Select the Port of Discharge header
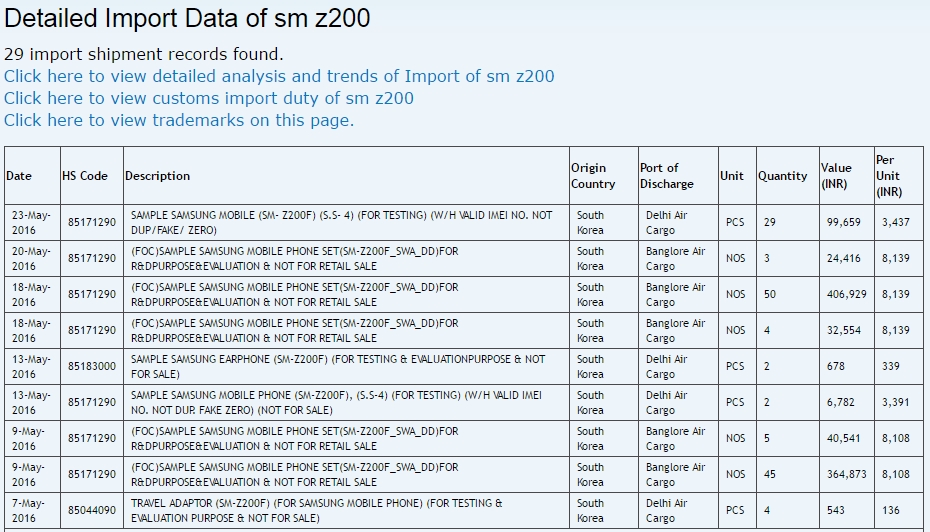 pos(666,176)
